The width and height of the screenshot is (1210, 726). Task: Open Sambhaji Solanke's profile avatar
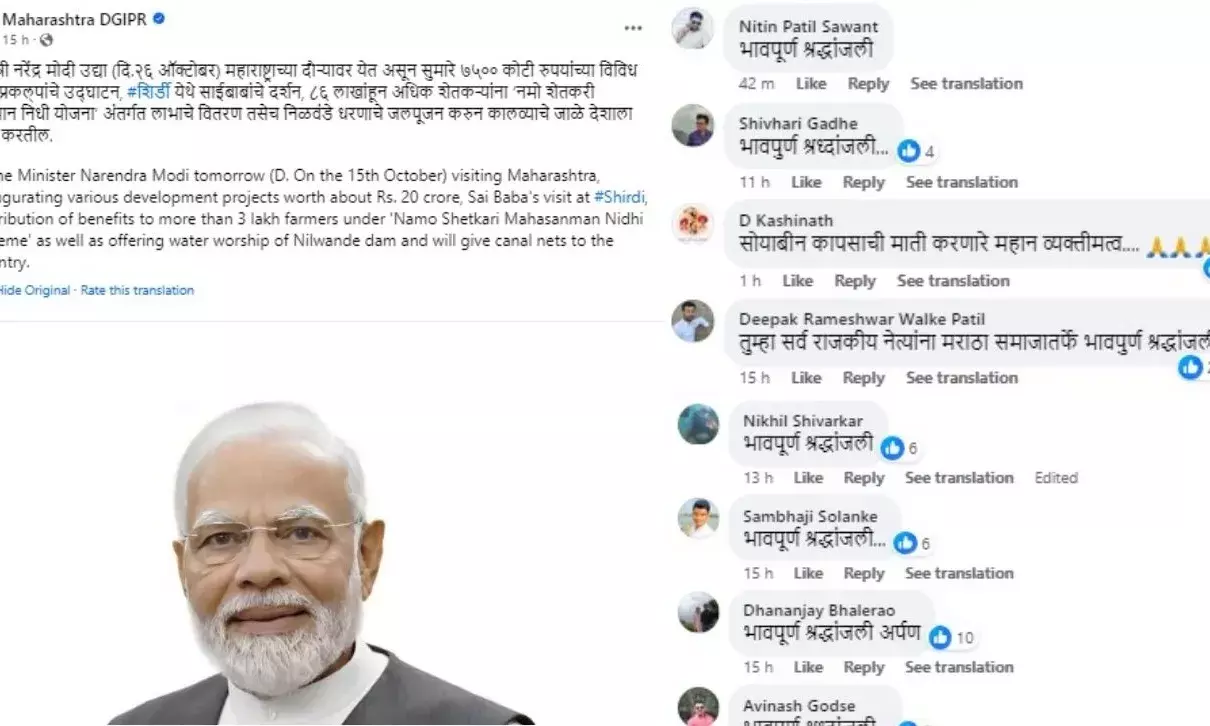tap(698, 518)
